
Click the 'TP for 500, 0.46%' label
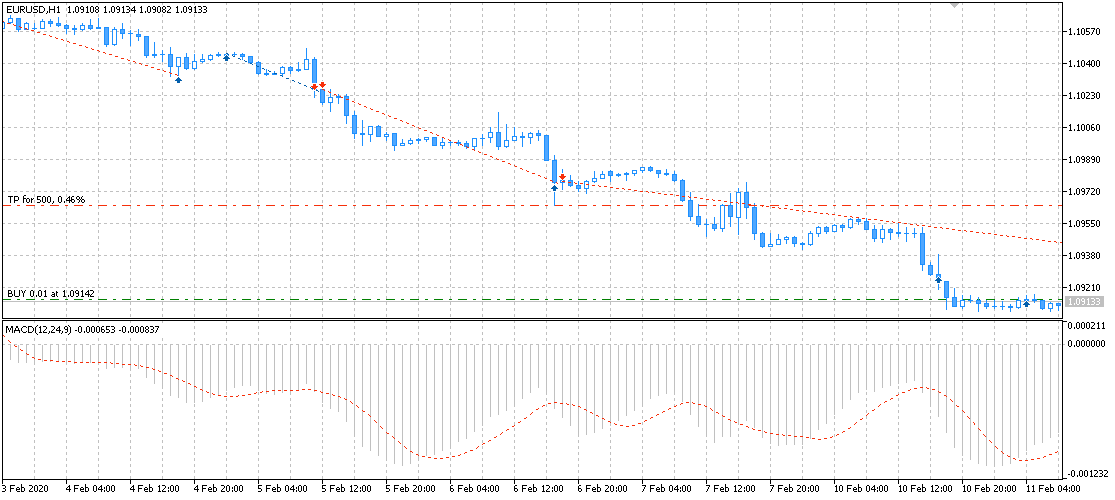46,200
